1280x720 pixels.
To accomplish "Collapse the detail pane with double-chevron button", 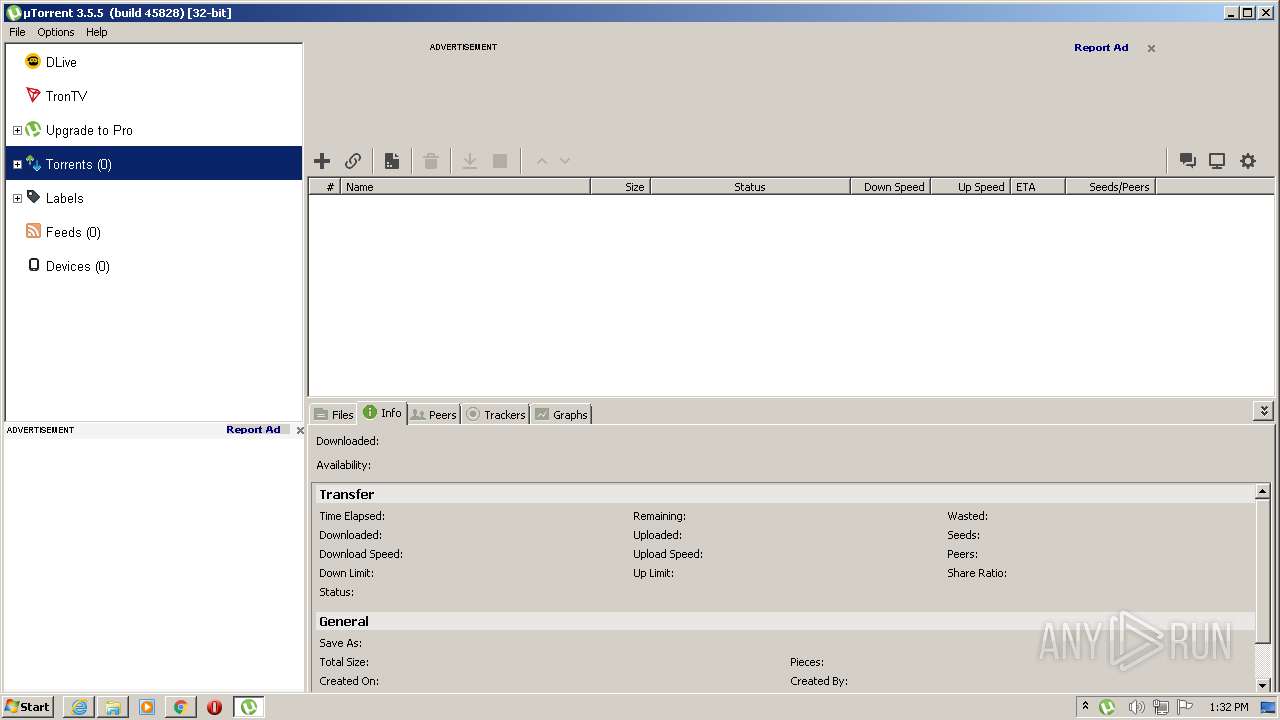I will 1264,411.
